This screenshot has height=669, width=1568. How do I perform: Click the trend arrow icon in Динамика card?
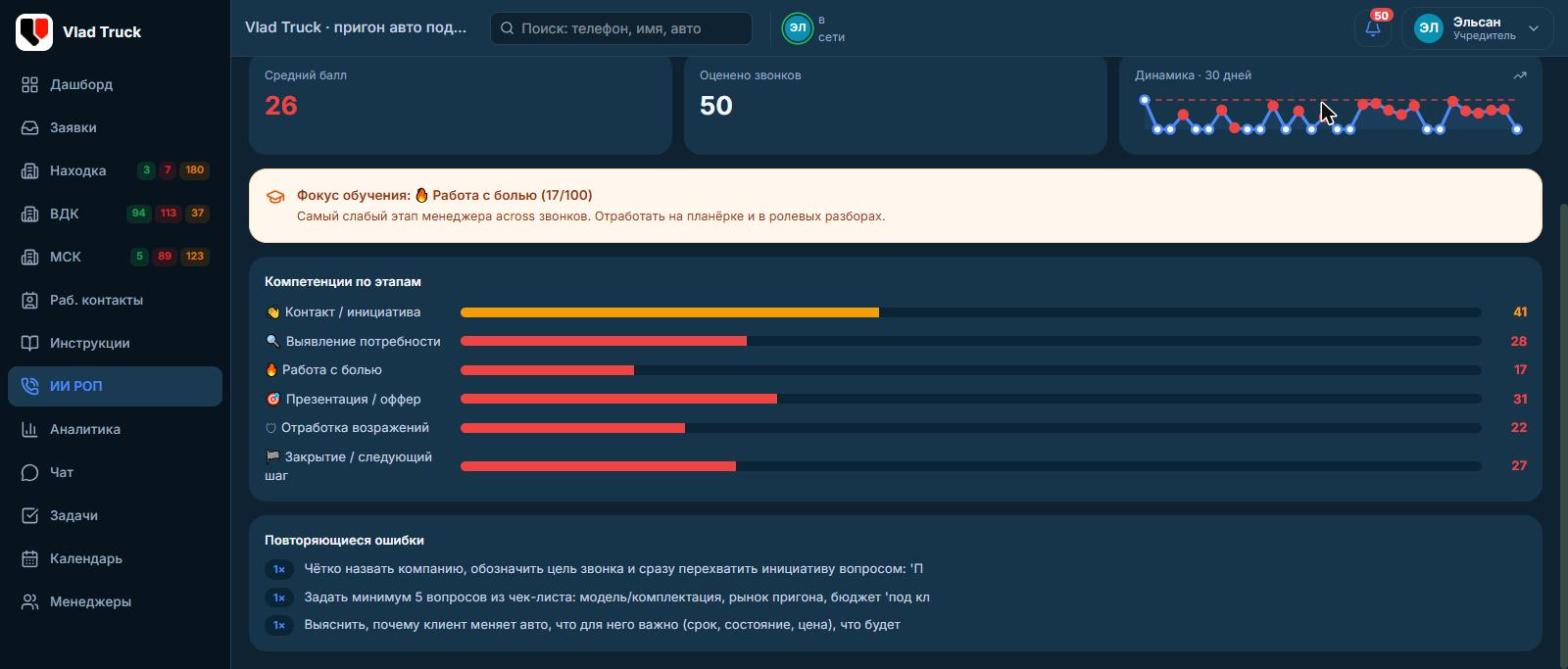pyautogui.click(x=1520, y=75)
